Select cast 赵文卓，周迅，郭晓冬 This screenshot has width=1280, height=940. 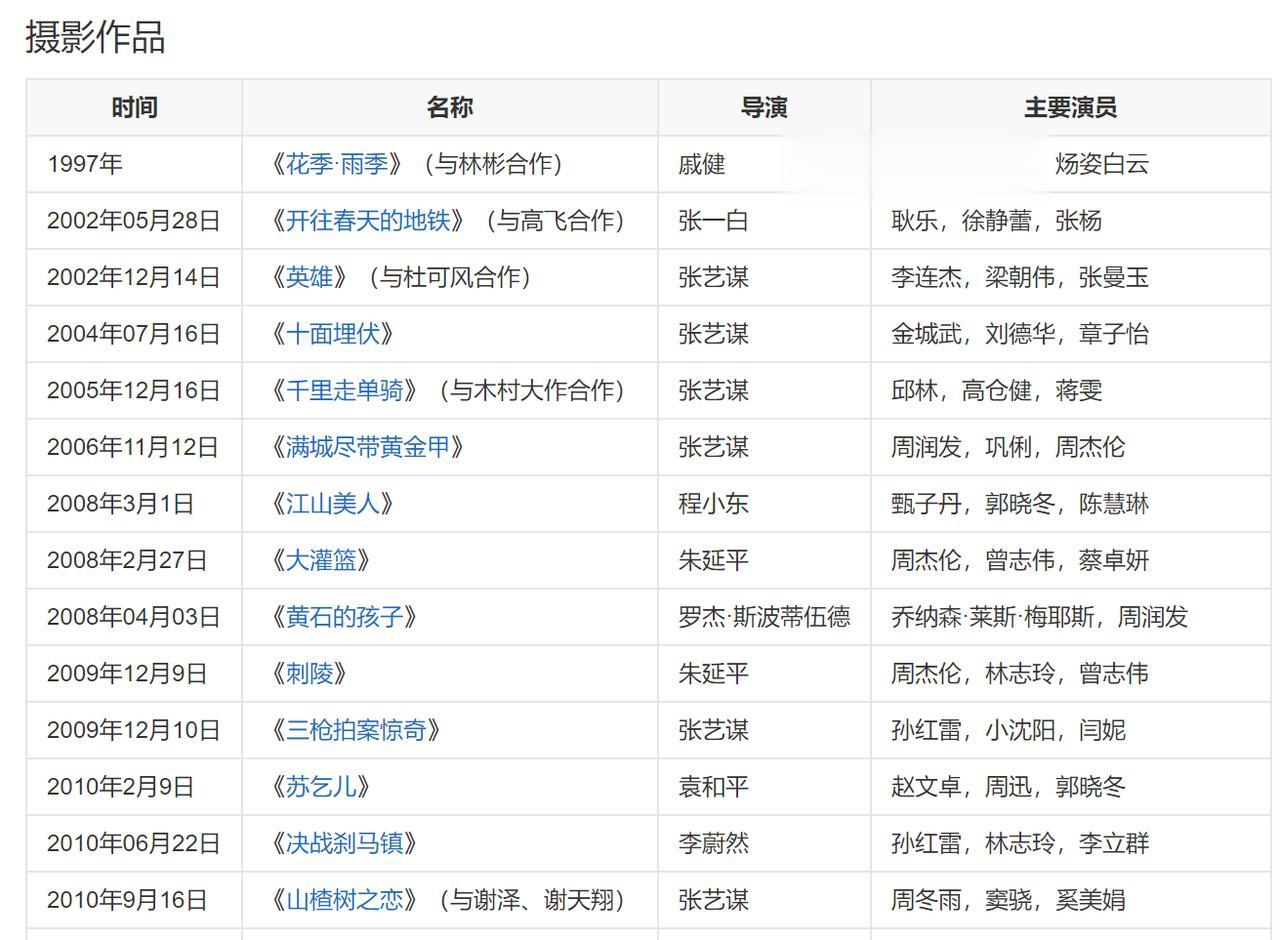pos(1008,787)
